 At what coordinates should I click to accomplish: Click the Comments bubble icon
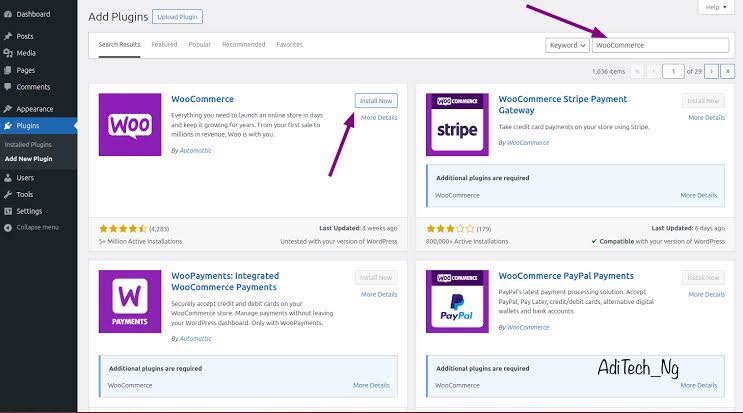point(8,87)
